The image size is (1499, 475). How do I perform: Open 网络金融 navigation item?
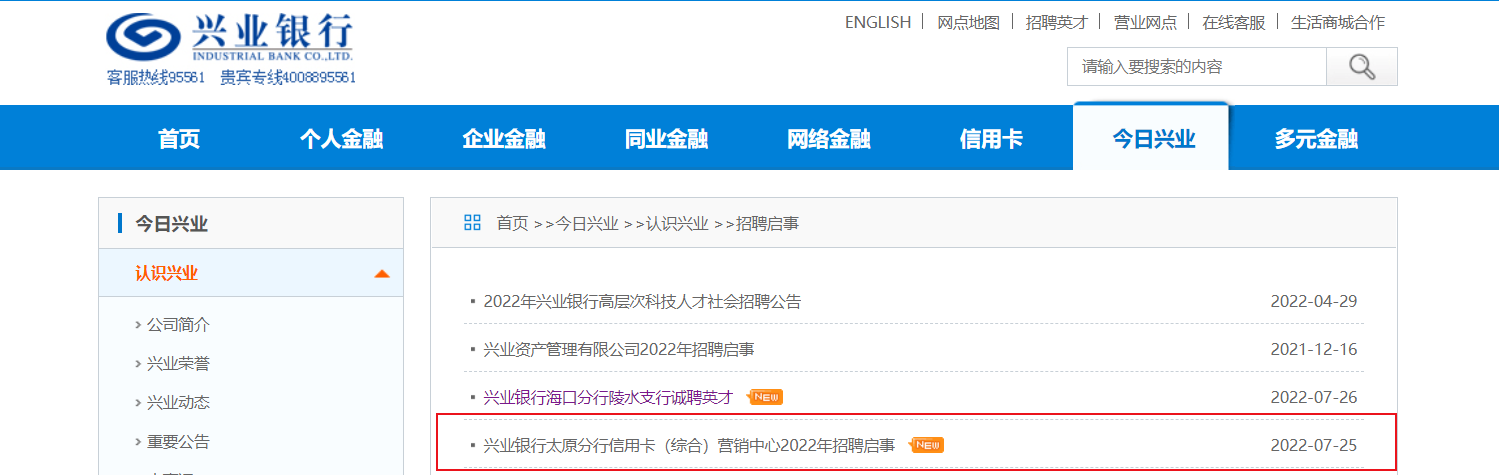tap(828, 139)
